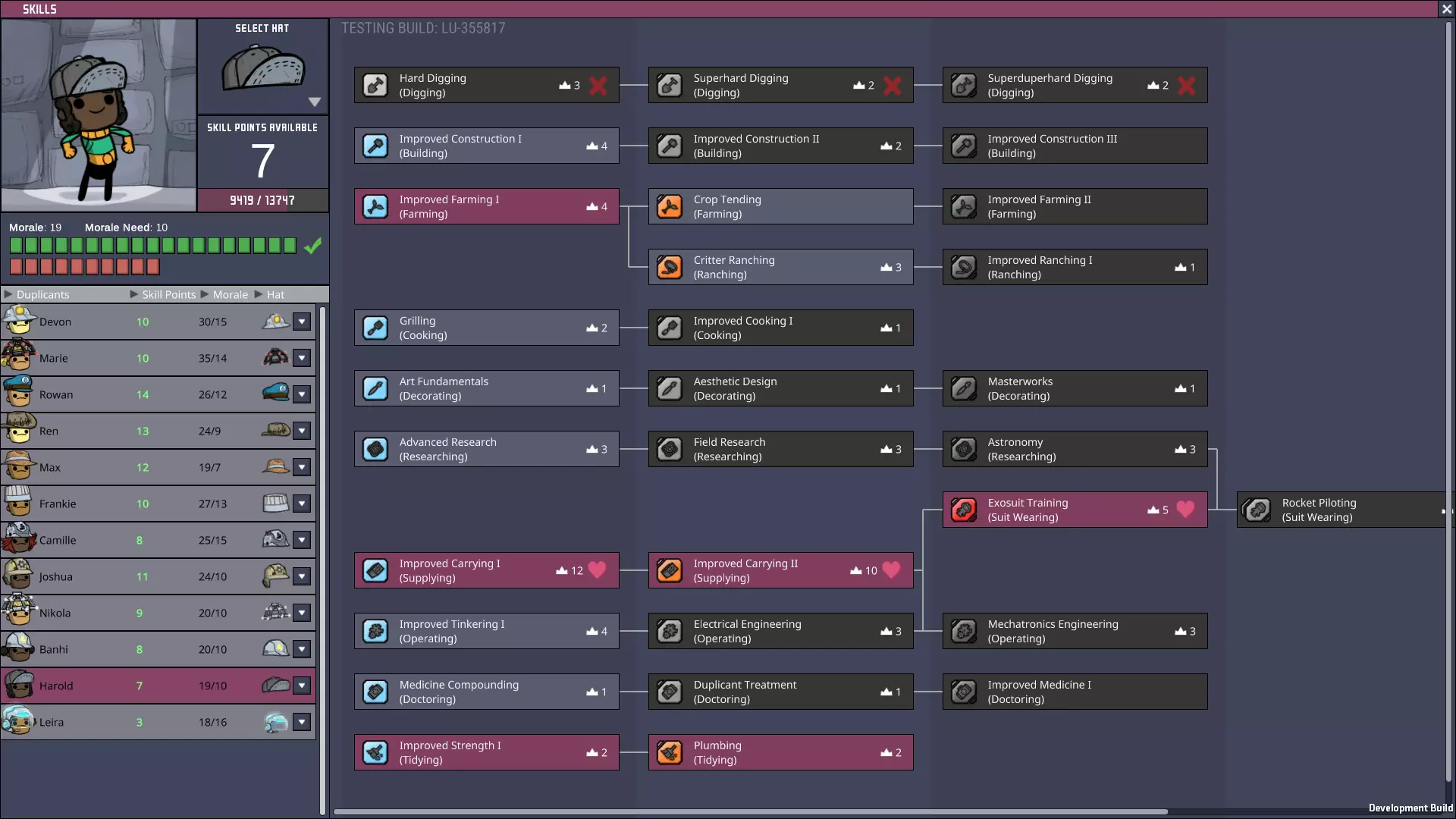Click the Hard Digging skill icon
The height and width of the screenshot is (819, 1456).
point(375,85)
